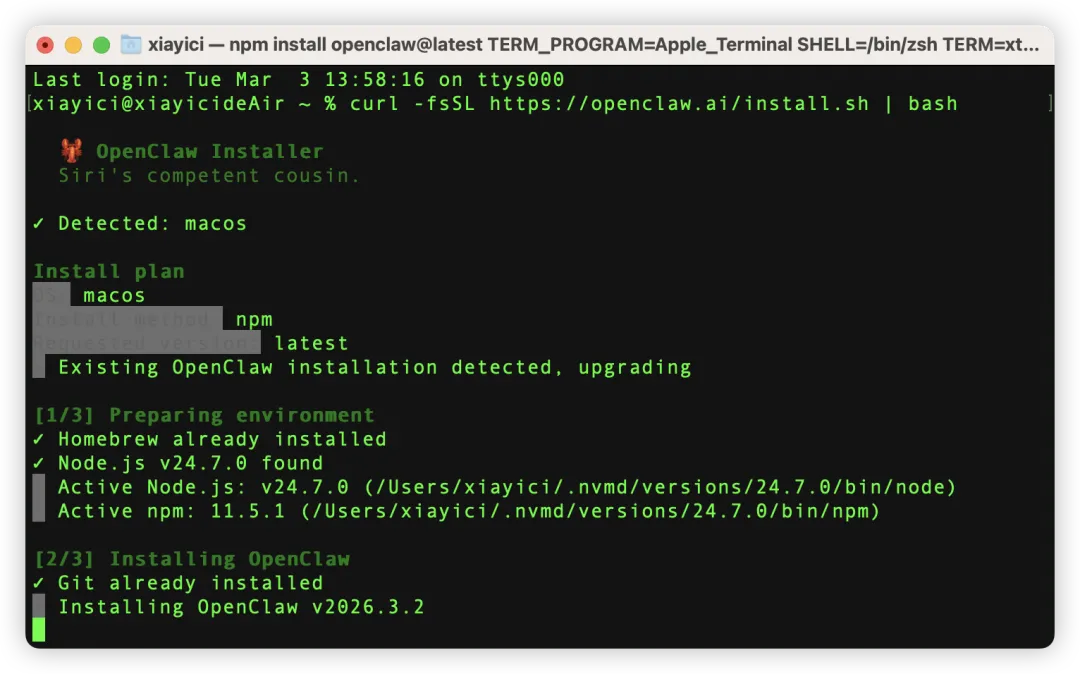Click the node binary path text

660,487
